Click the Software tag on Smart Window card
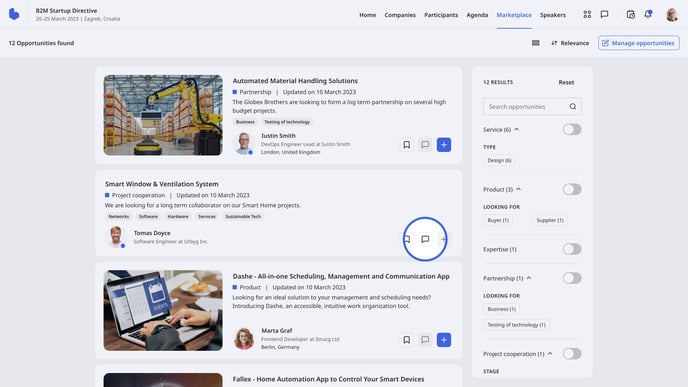The image size is (688, 387). [148, 217]
